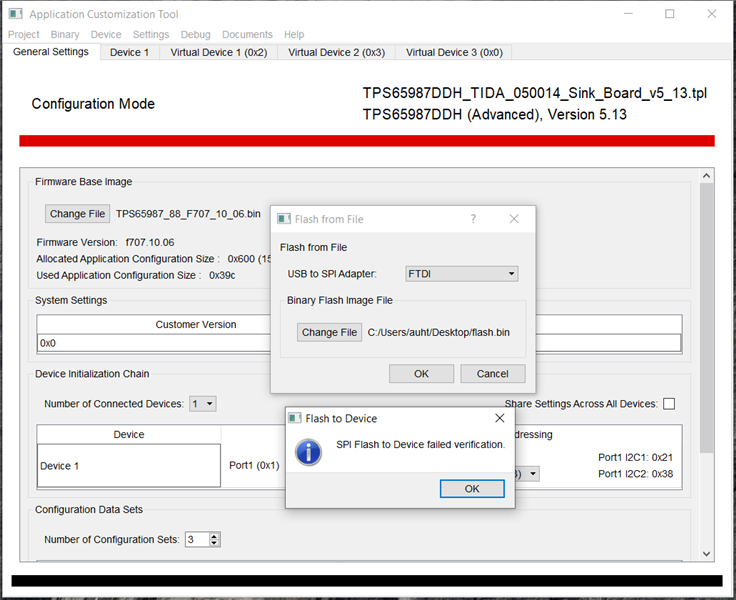Click flash.bin file path text
736x600 pixels.
tap(438, 332)
